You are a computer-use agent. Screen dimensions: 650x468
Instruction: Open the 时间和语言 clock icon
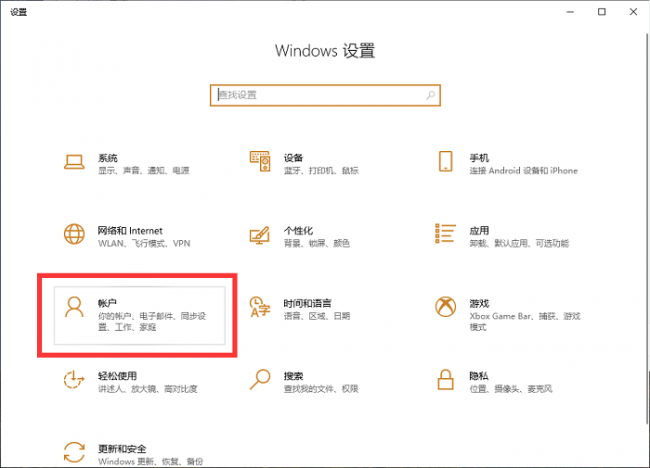tap(260, 307)
